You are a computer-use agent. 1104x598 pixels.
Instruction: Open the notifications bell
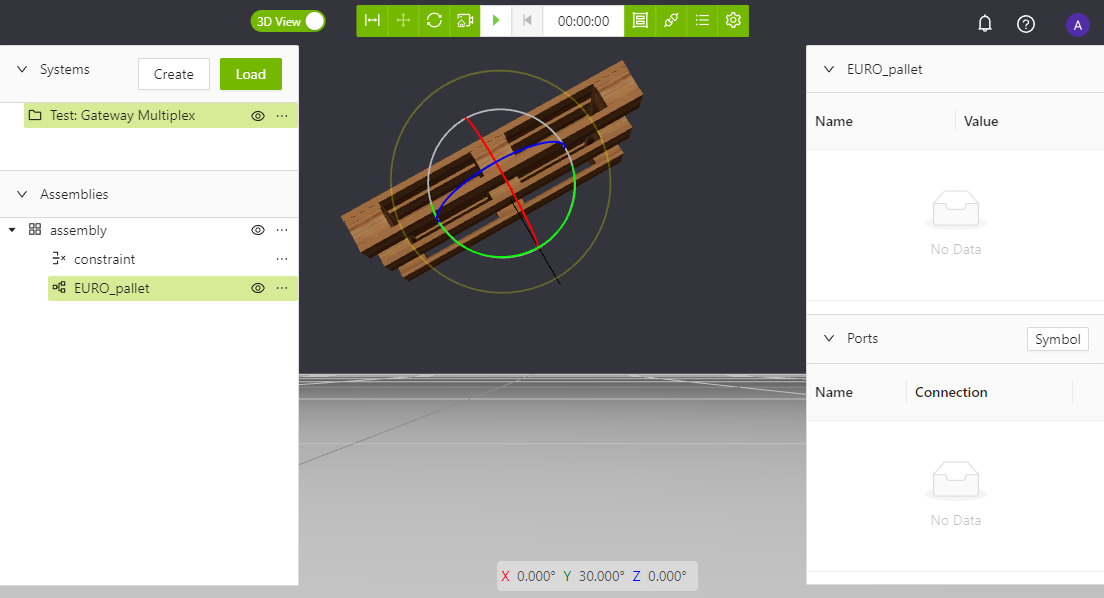click(985, 24)
